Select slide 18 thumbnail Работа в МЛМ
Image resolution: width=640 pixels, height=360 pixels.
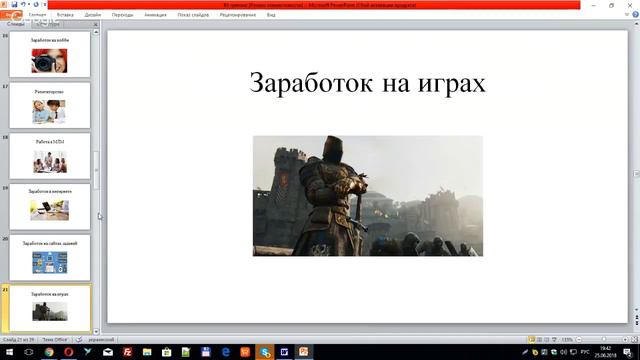[x=50, y=156]
